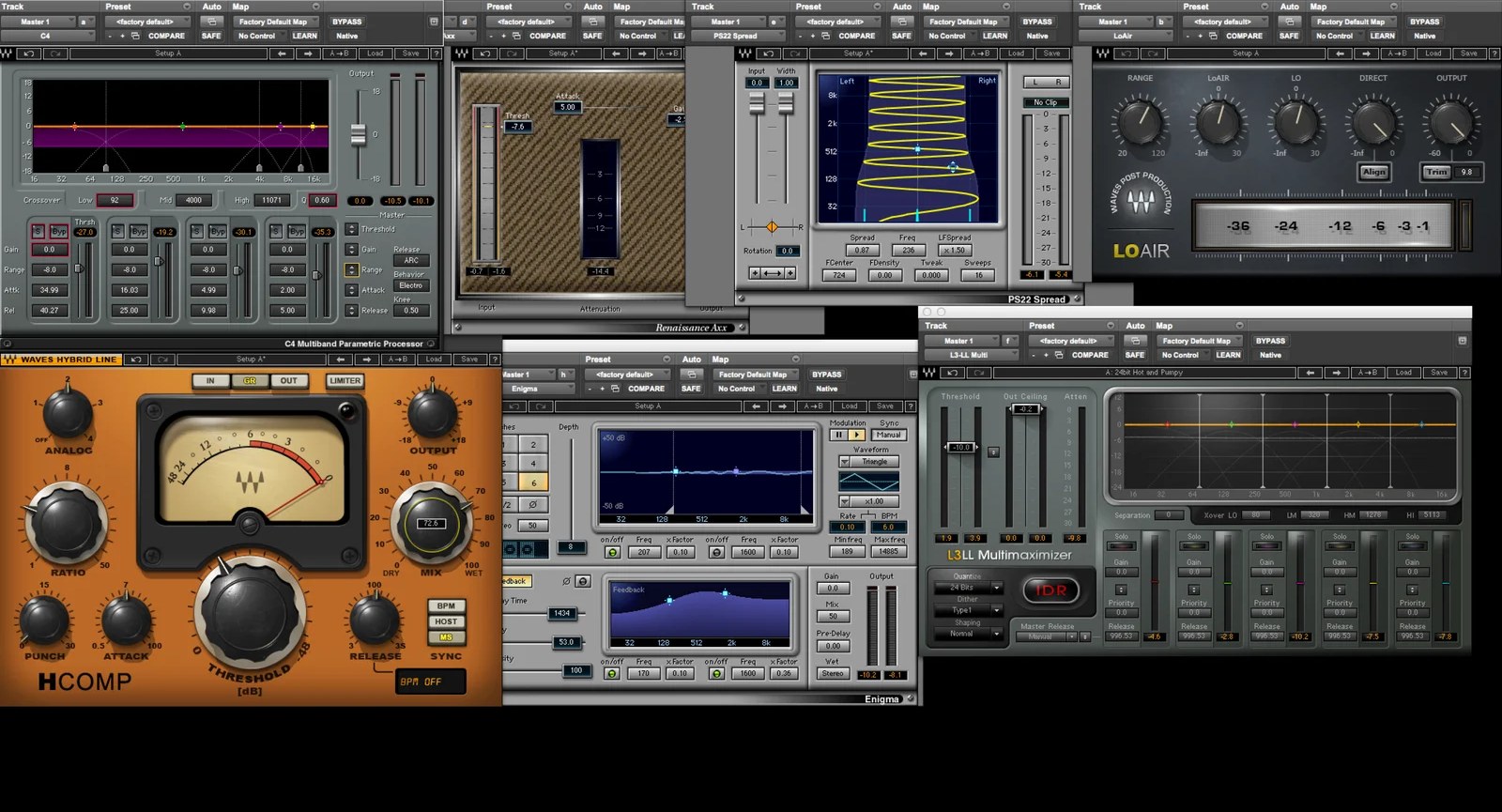Screen dimensions: 1502x812
Task: Toggle the Align button in LoAir
Action: click(x=1373, y=172)
